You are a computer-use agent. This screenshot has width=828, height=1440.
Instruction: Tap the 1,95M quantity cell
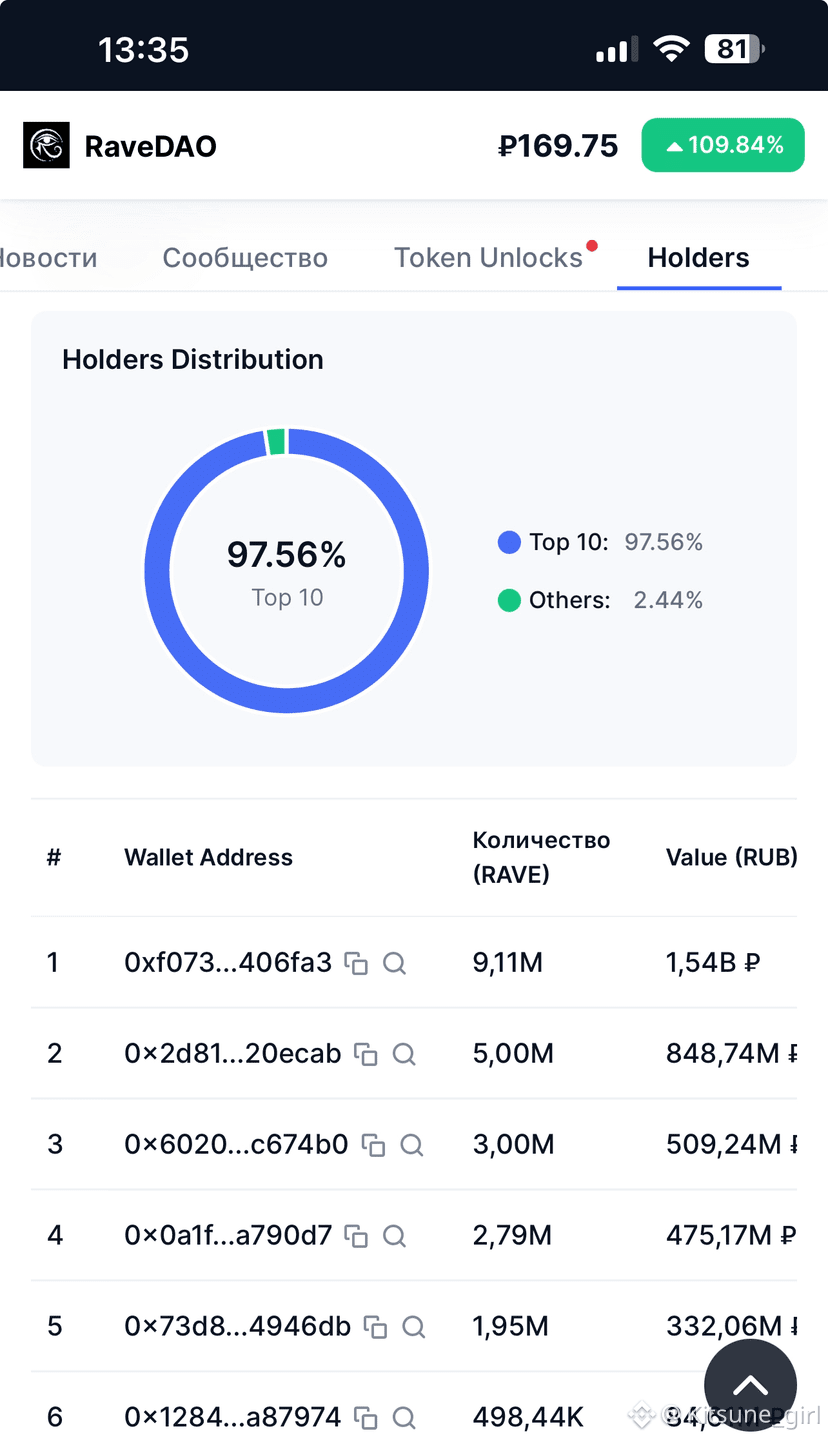click(510, 1327)
